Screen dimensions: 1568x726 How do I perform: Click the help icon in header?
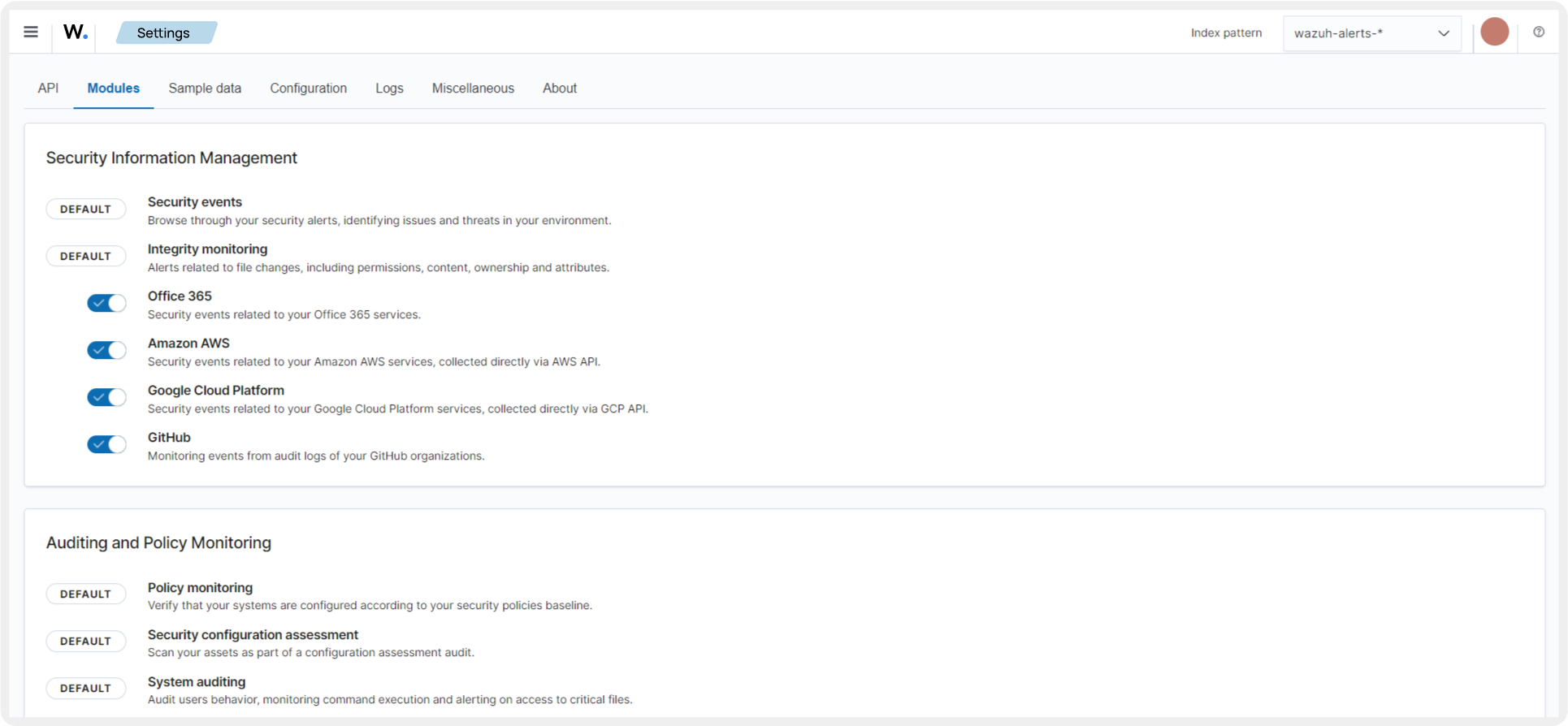pos(1538,32)
